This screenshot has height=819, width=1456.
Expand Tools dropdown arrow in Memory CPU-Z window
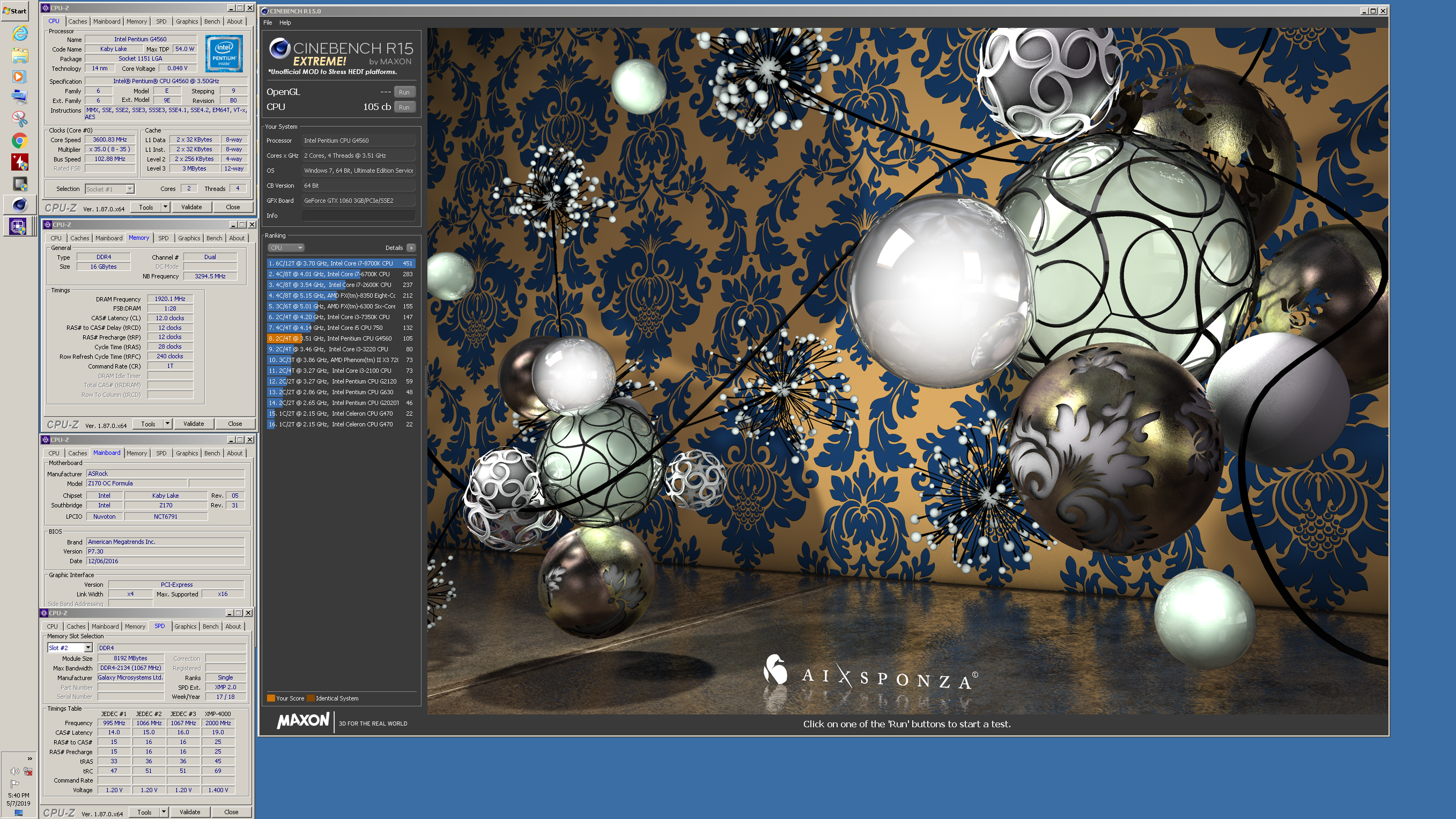167,424
